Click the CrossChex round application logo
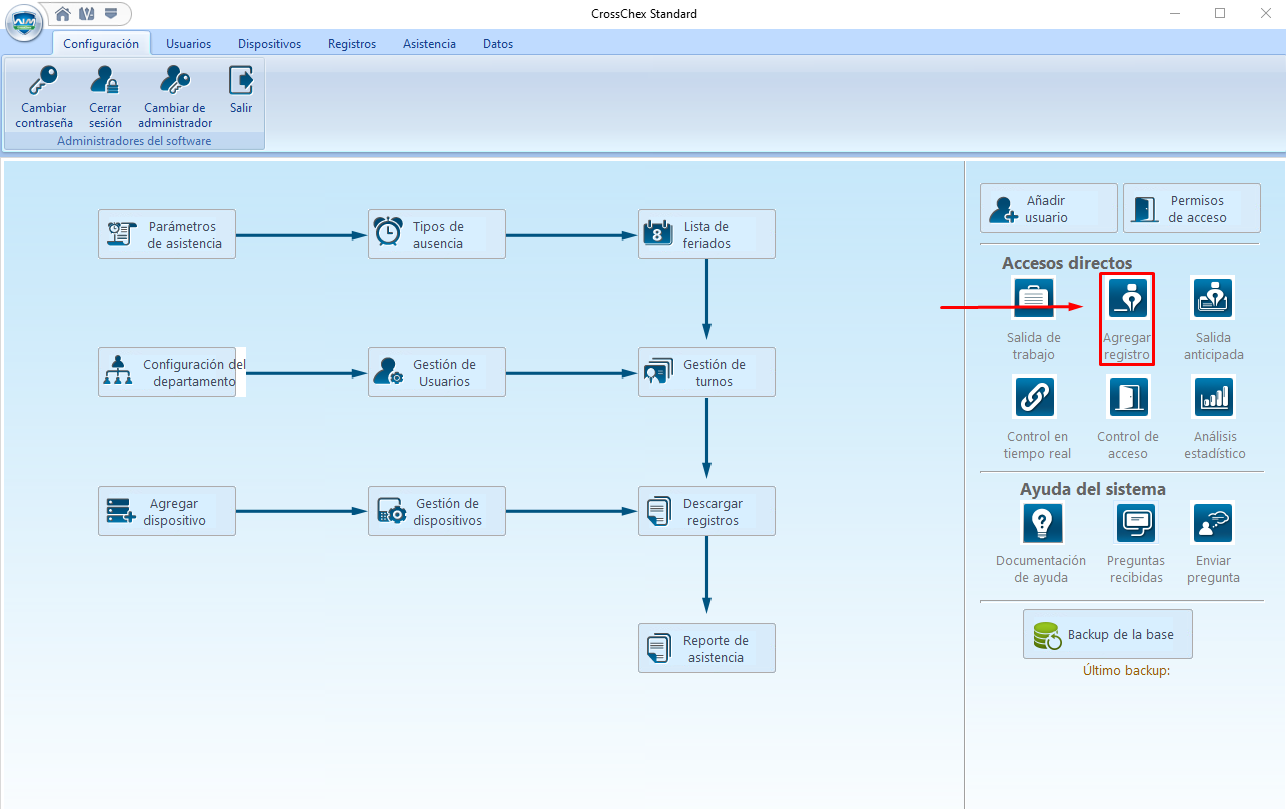The height and width of the screenshot is (809, 1286). (23, 23)
